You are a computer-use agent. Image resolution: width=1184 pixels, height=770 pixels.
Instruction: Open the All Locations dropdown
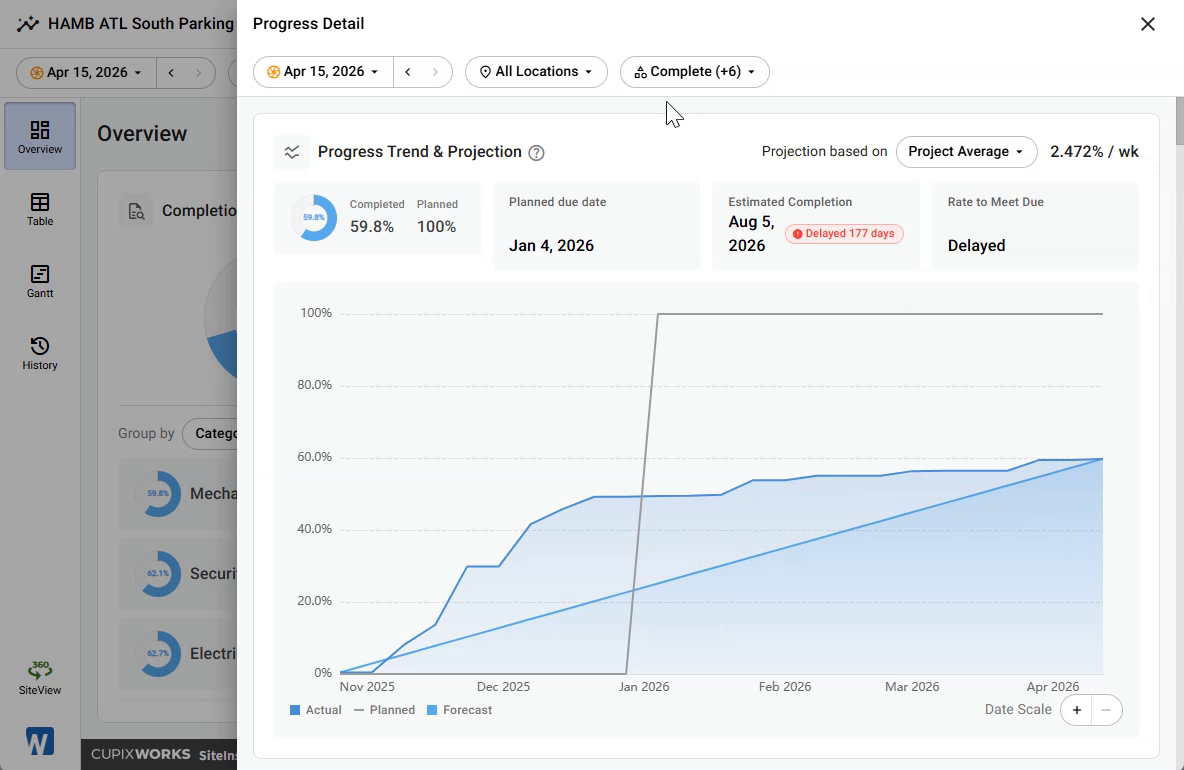point(536,72)
